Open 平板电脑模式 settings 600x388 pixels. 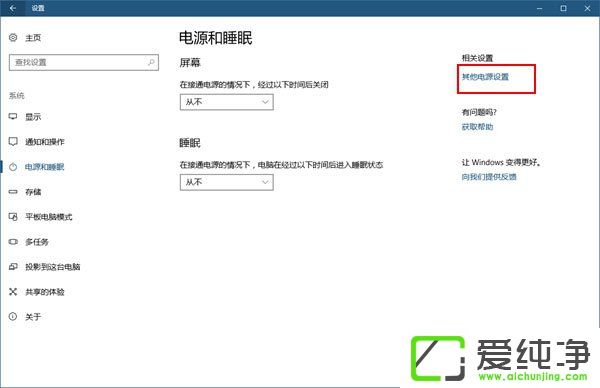pyautogui.click(x=49, y=217)
